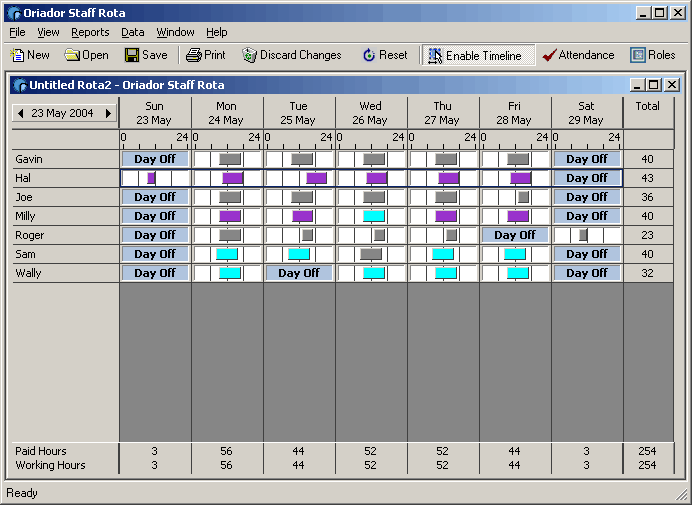Select Milly's cyan Wednesday shift bar
This screenshot has height=505, width=692.
click(374, 216)
